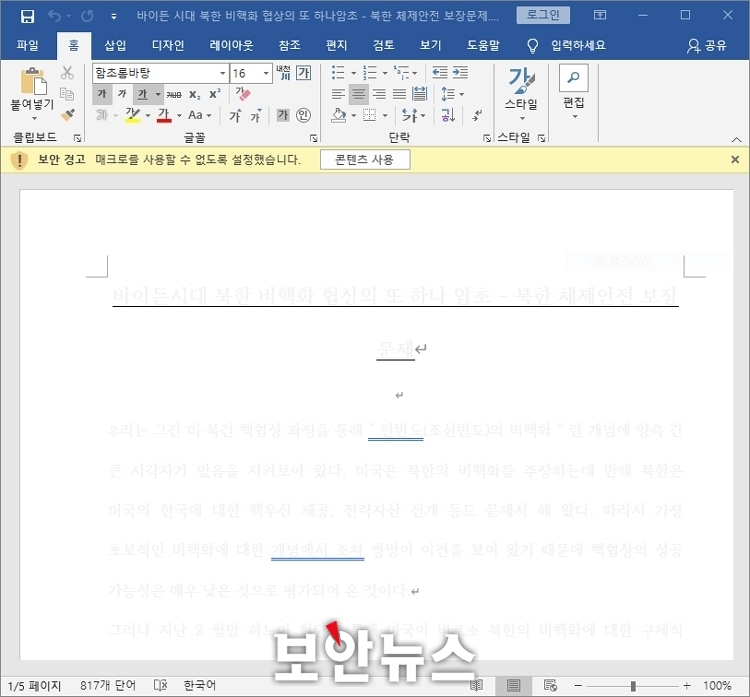This screenshot has height=697, width=750.
Task: Toggle subscript formatting
Action: 194,95
